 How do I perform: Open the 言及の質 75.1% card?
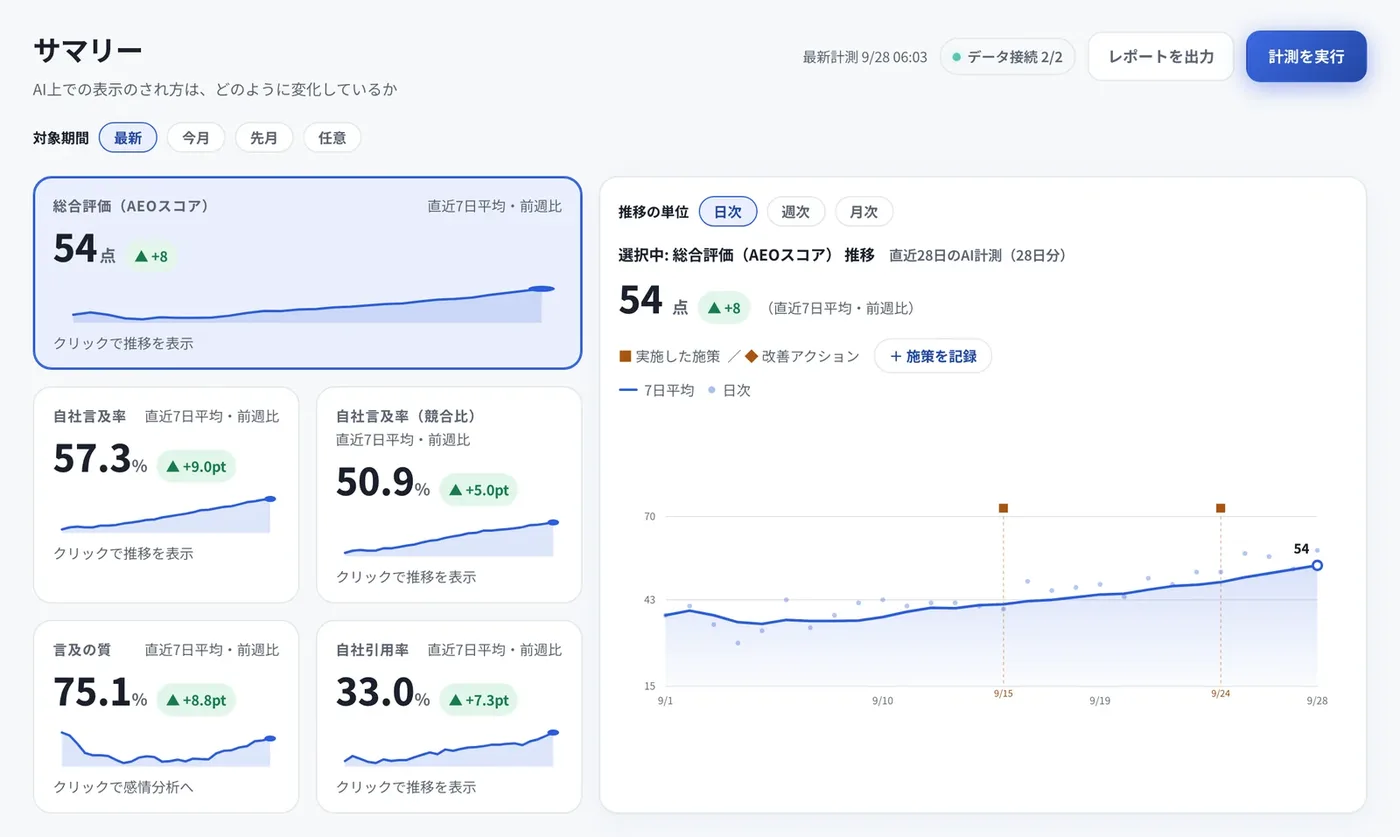(x=166, y=717)
